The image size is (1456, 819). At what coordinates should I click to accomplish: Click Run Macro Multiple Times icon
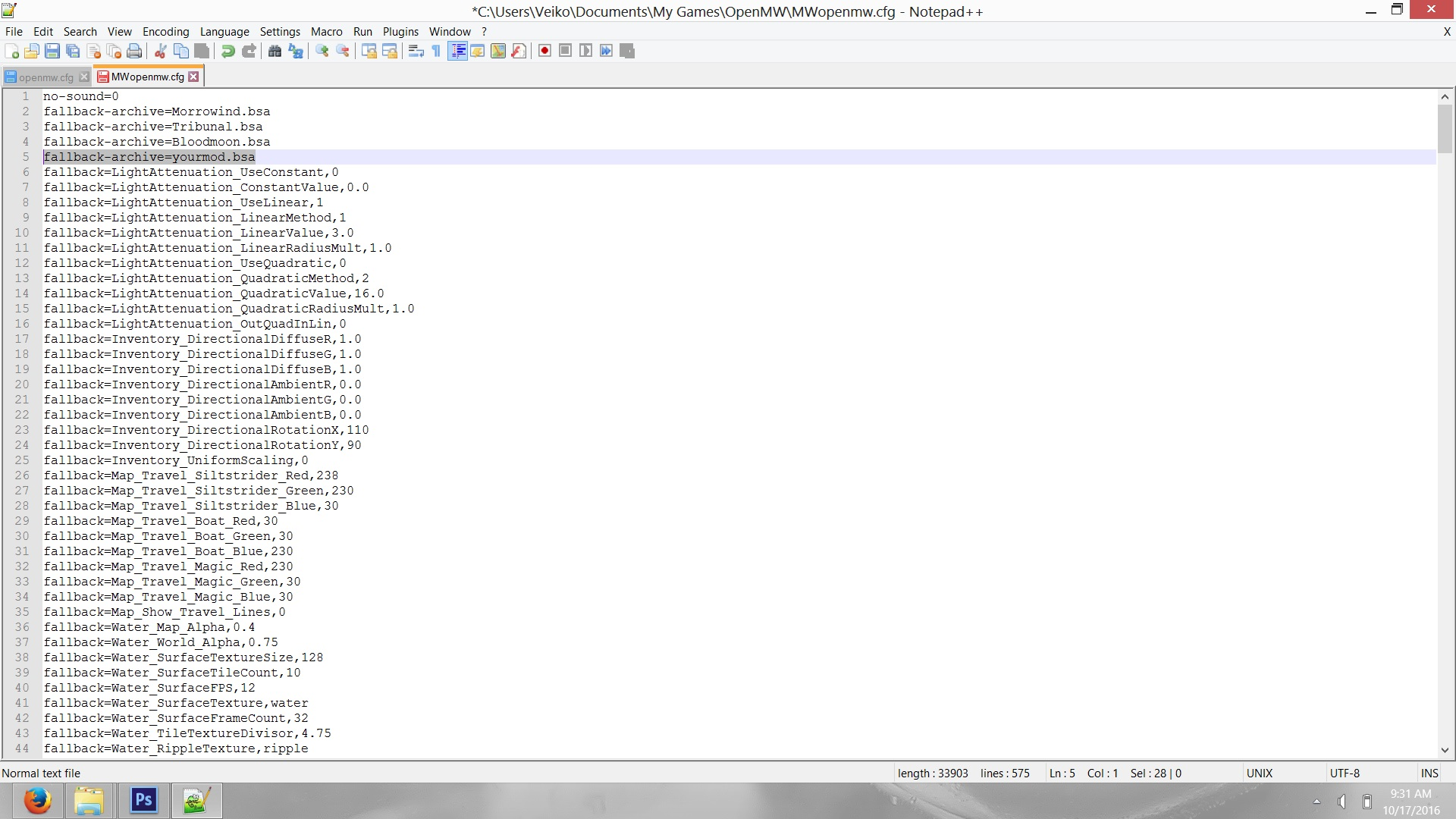pos(606,51)
